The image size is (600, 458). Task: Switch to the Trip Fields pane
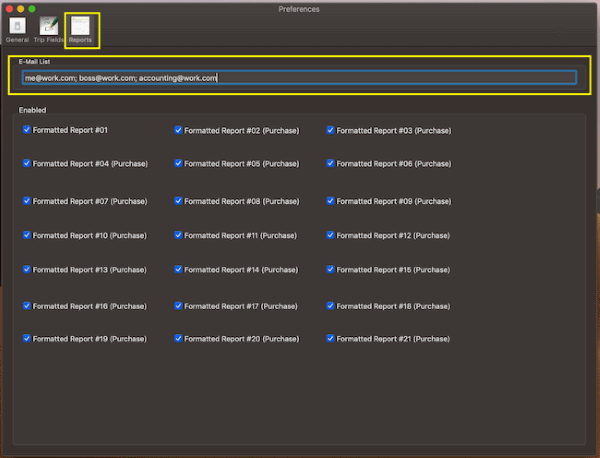[47, 28]
